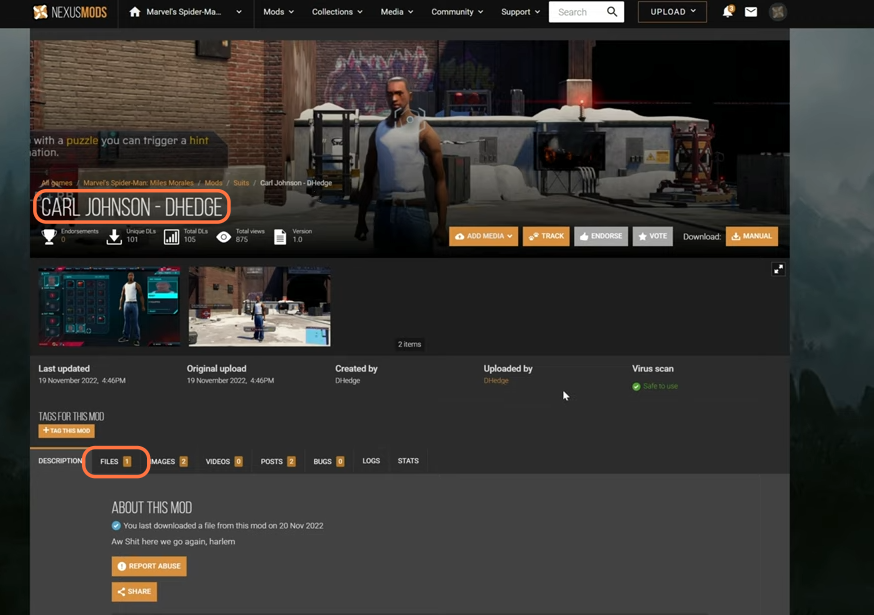The width and height of the screenshot is (874, 615).
Task: Switch to the STATS tab
Action: [408, 461]
